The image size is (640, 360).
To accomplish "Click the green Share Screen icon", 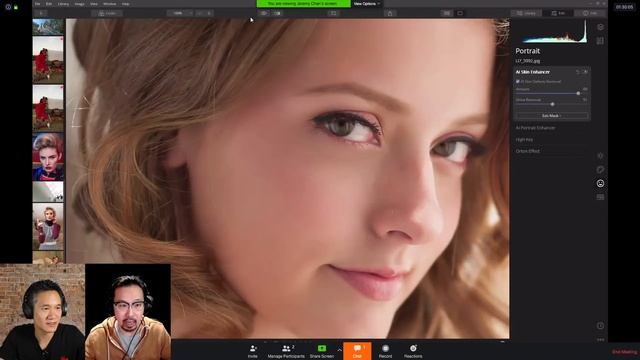I will (322, 348).
